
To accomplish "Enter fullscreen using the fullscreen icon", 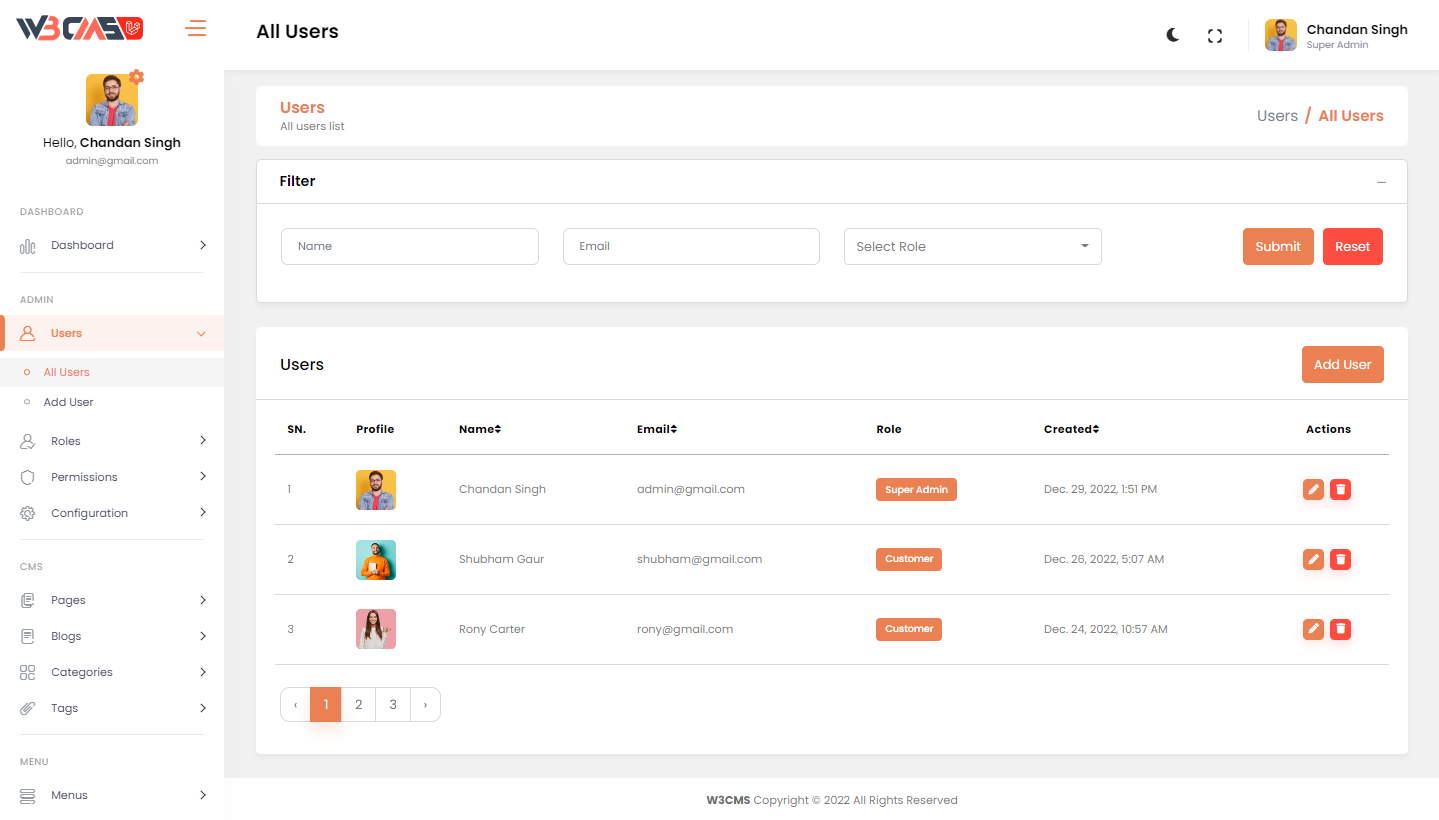I will 1215,36.
